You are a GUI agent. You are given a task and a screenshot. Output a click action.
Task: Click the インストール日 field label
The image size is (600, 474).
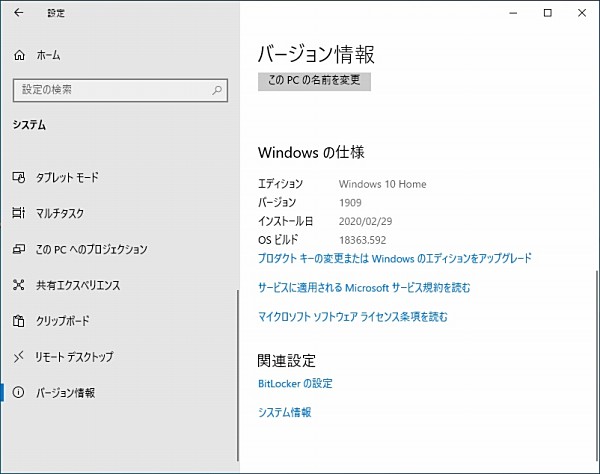(286, 221)
